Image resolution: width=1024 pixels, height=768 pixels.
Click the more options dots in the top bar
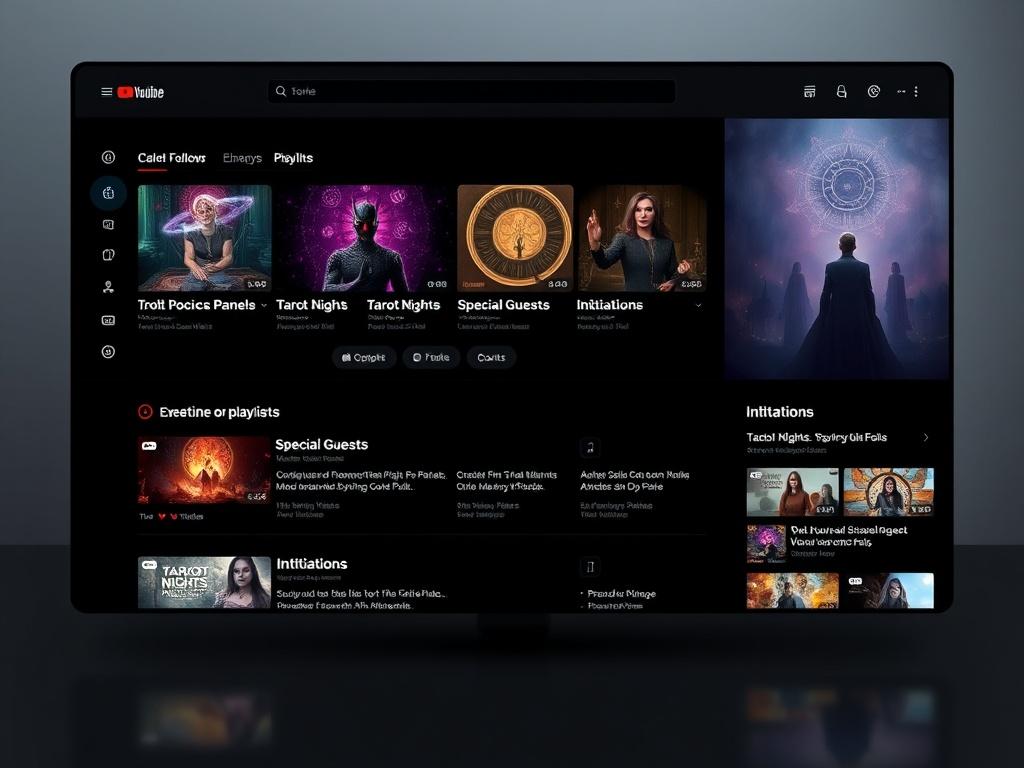pos(916,91)
